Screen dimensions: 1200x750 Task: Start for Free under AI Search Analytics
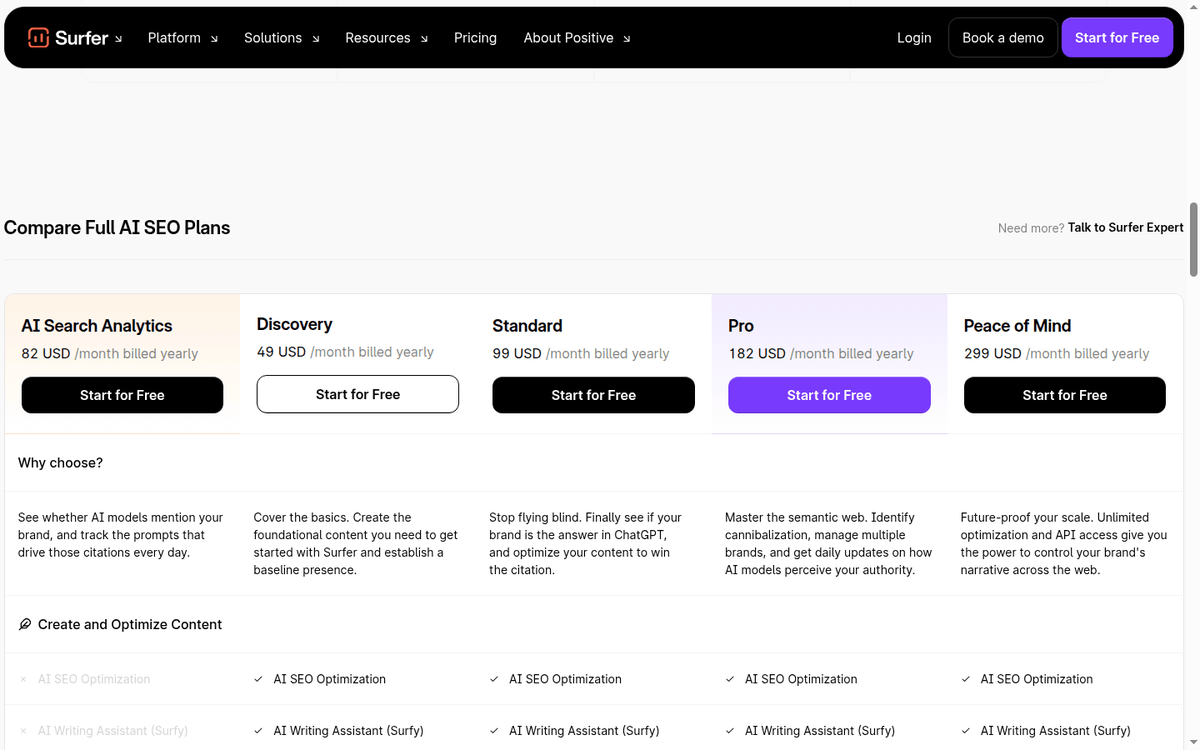point(122,395)
